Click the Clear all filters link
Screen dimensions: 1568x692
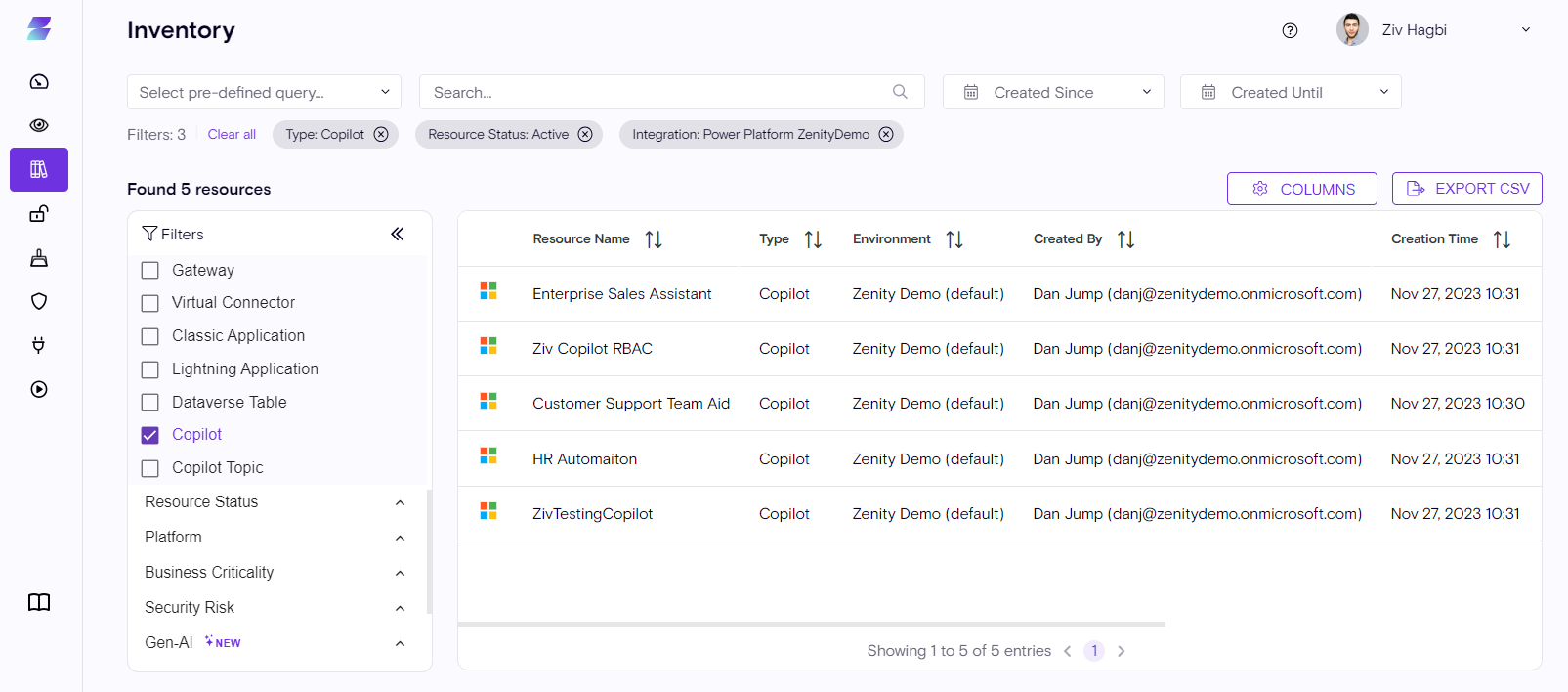(232, 134)
